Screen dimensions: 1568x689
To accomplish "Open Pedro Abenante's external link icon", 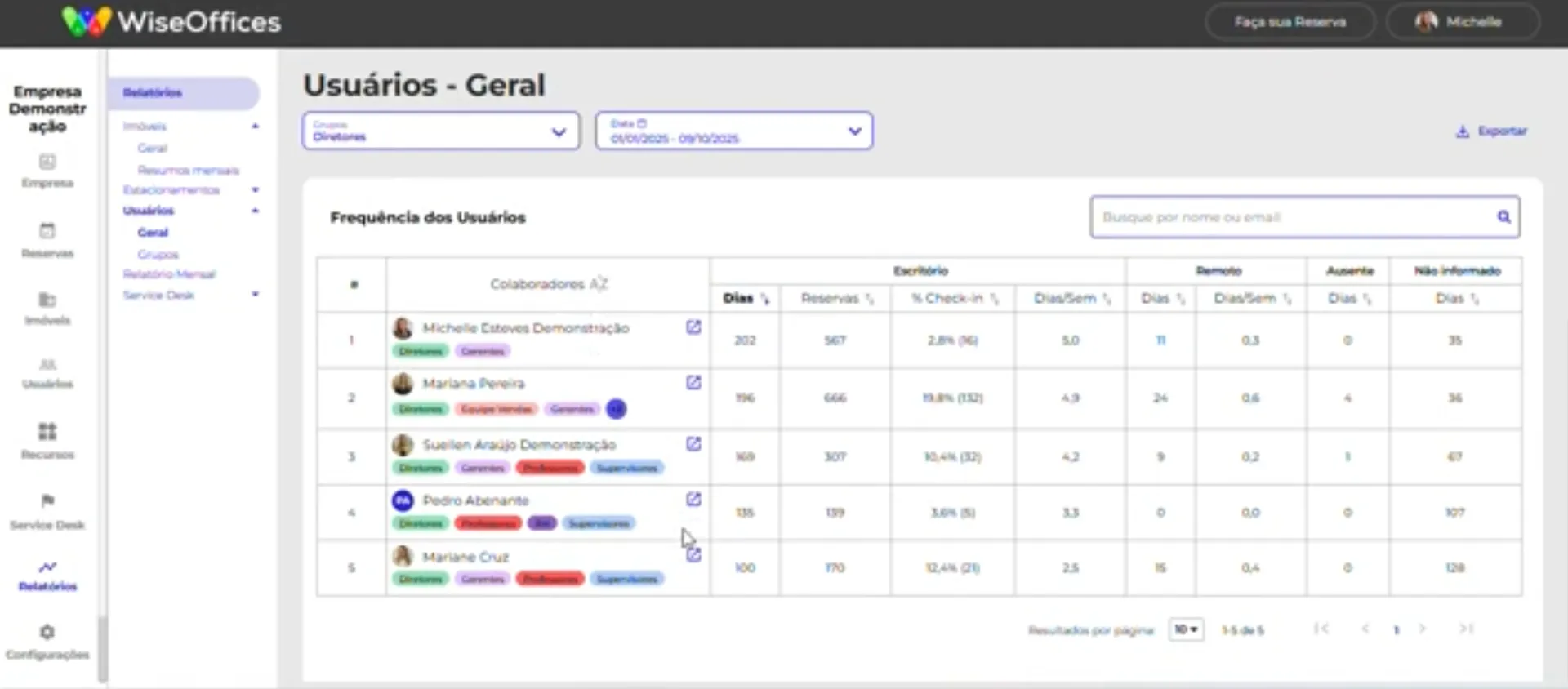I will 693,499.
